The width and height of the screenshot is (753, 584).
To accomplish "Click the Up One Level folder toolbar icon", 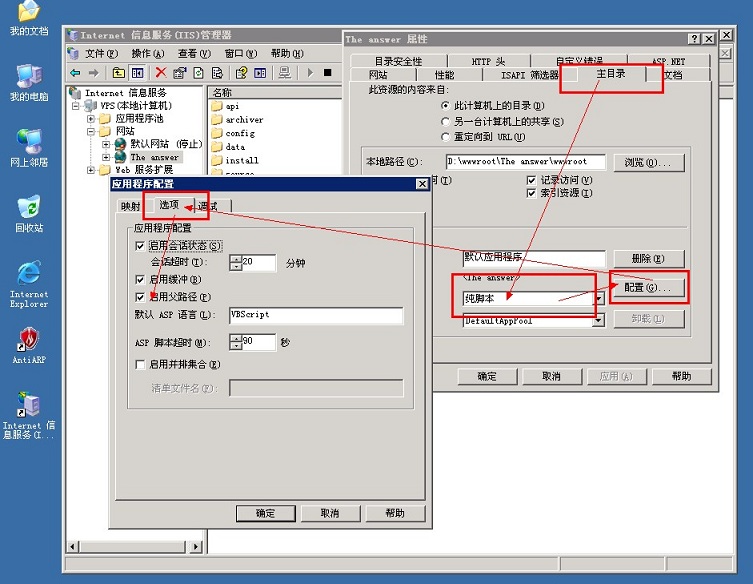I will [119, 73].
